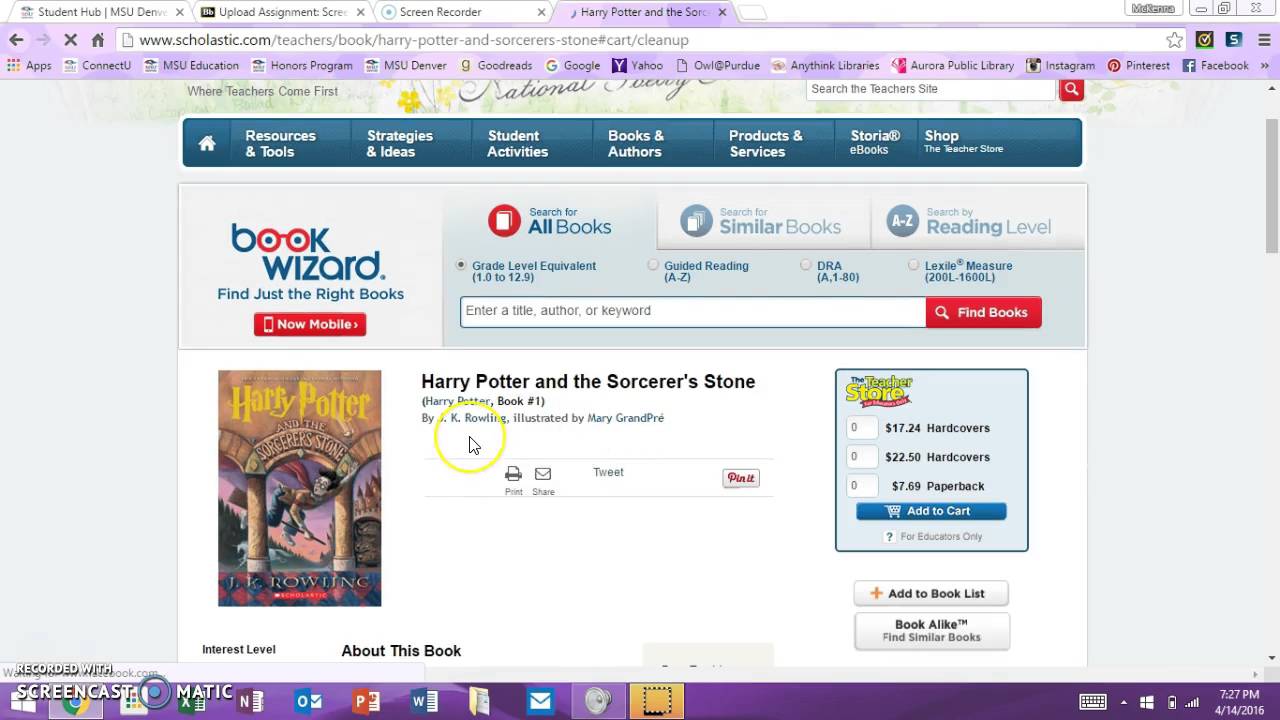
Task: Open File Explorer in the taskbar
Action: click(x=482, y=701)
